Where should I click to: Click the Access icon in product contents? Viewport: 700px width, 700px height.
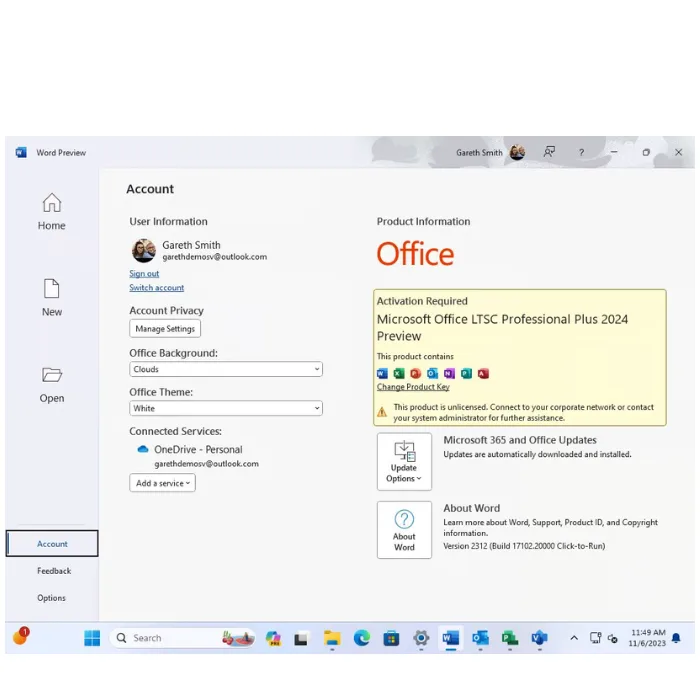click(483, 373)
